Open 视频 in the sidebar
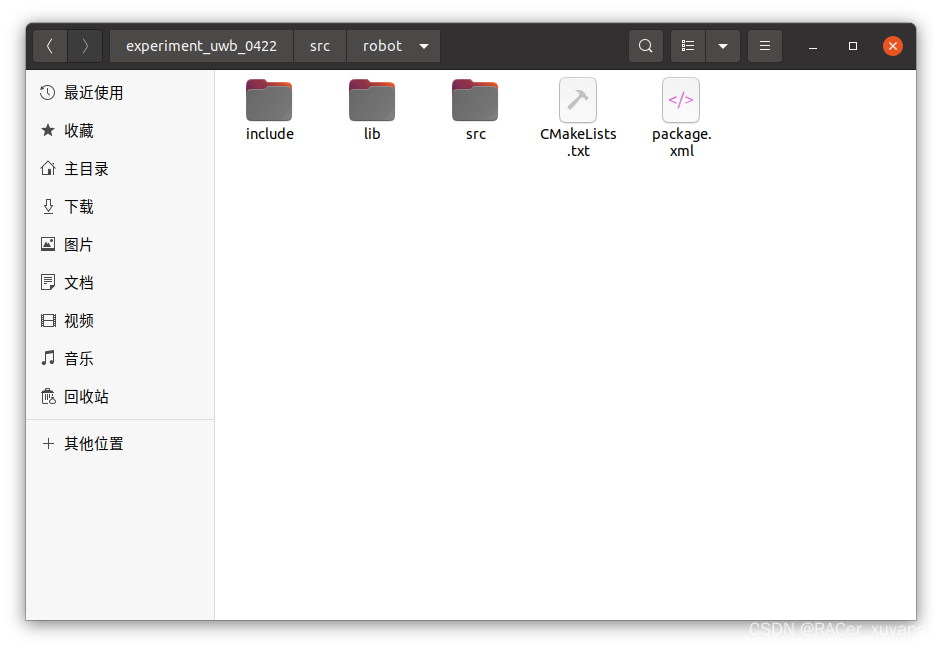Screen dimensions: 942x649 120,320
